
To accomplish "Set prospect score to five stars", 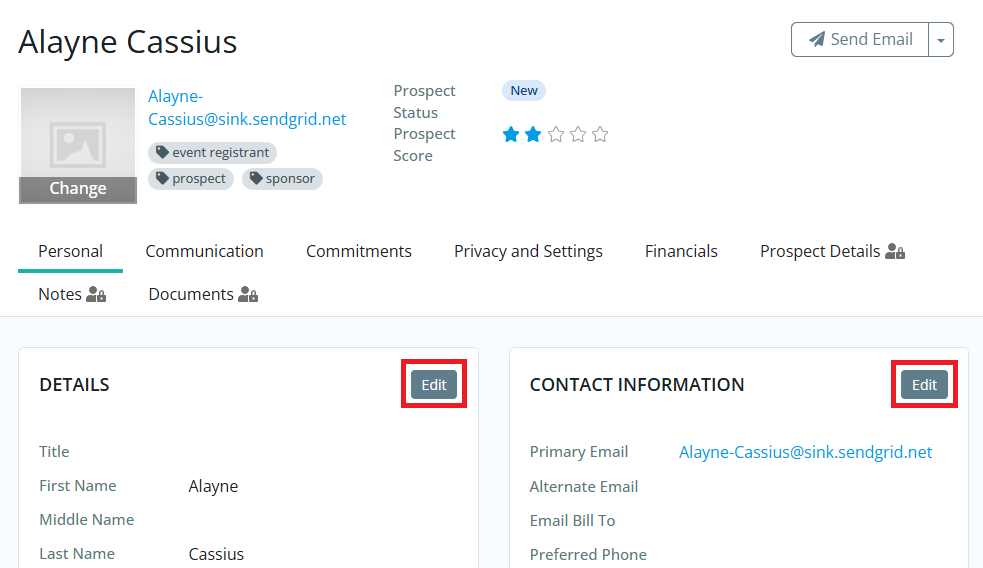I will [600, 135].
